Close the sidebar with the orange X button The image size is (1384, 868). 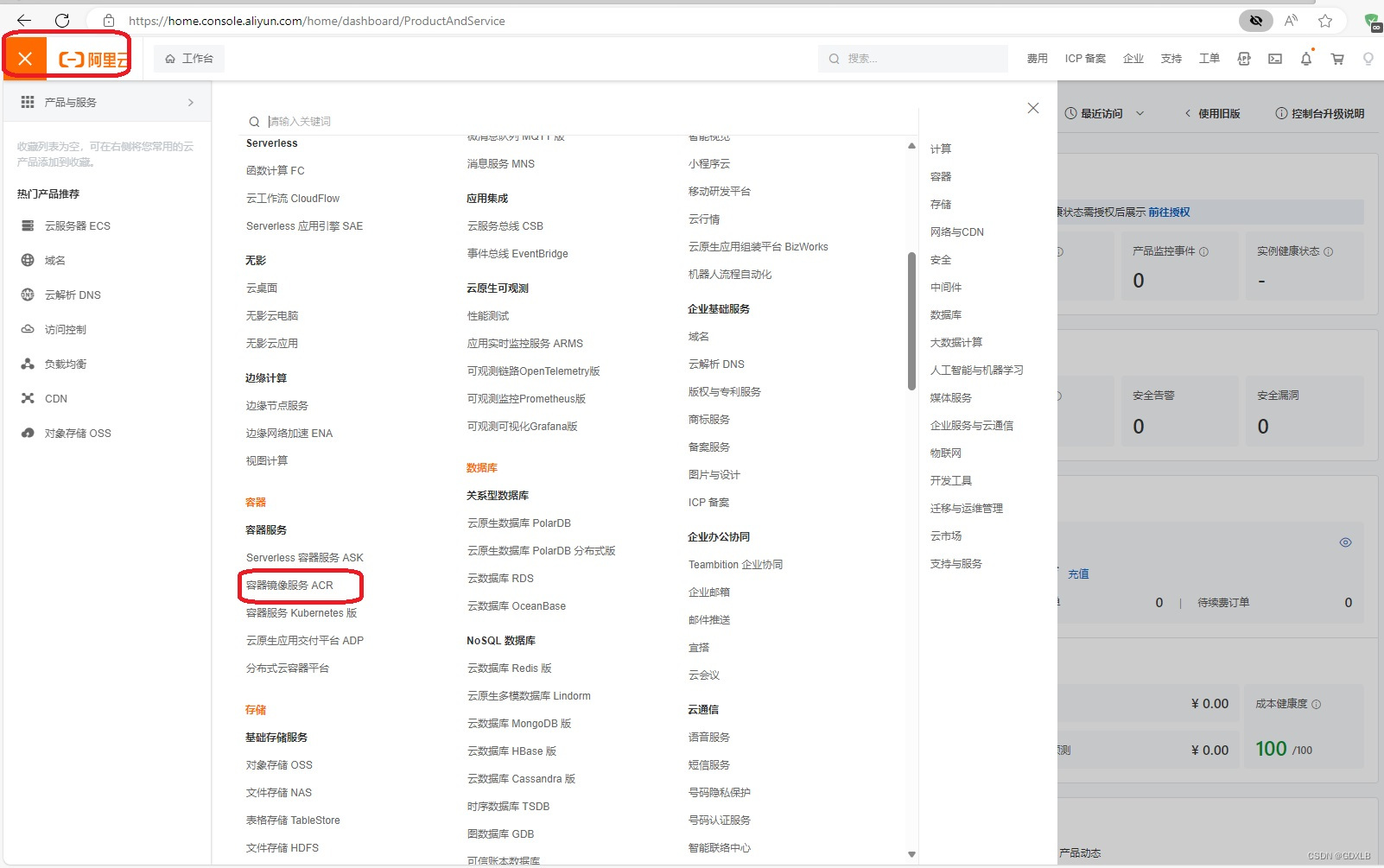[25, 59]
